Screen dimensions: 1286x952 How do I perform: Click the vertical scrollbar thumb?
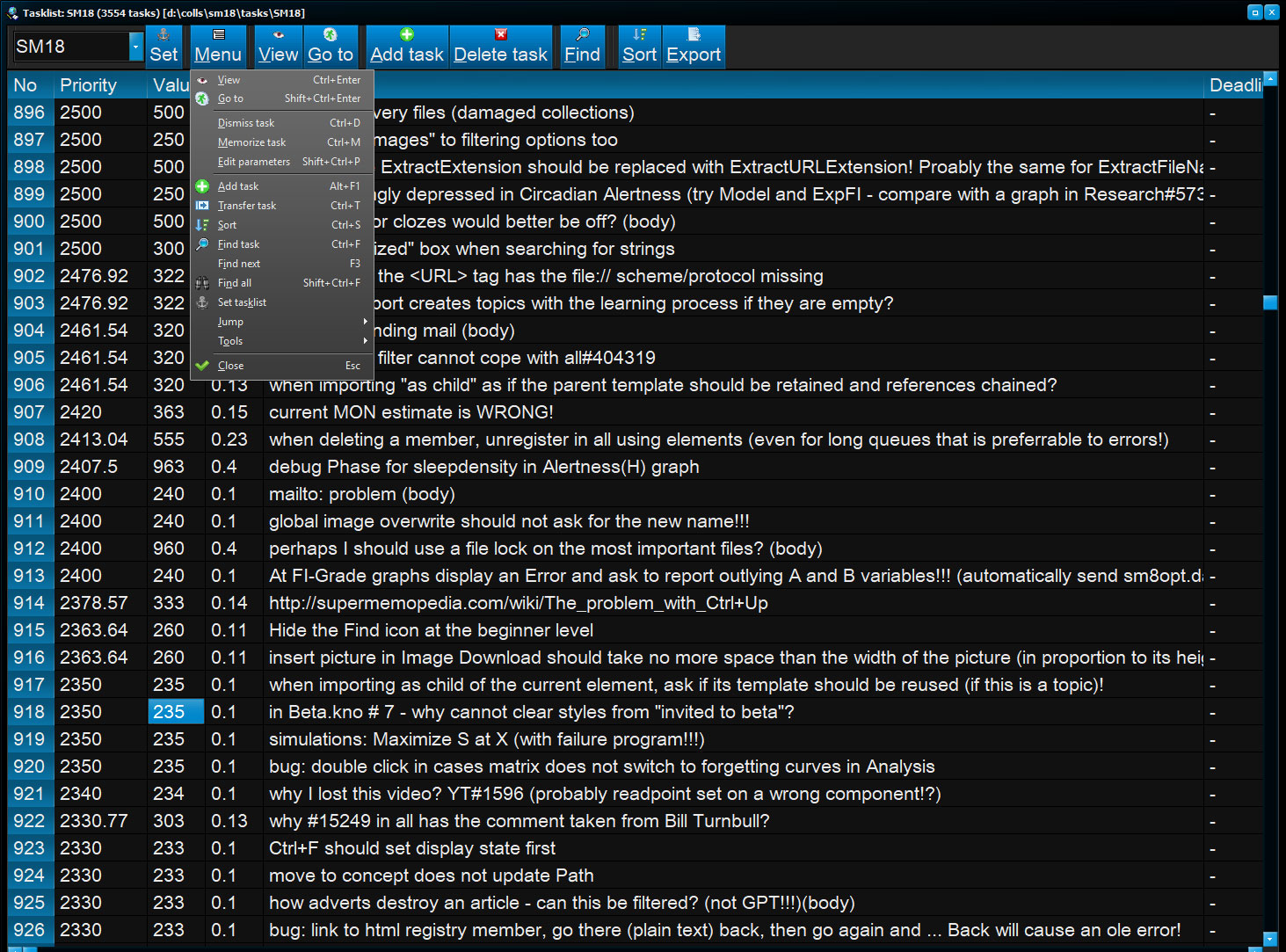coord(1269,302)
